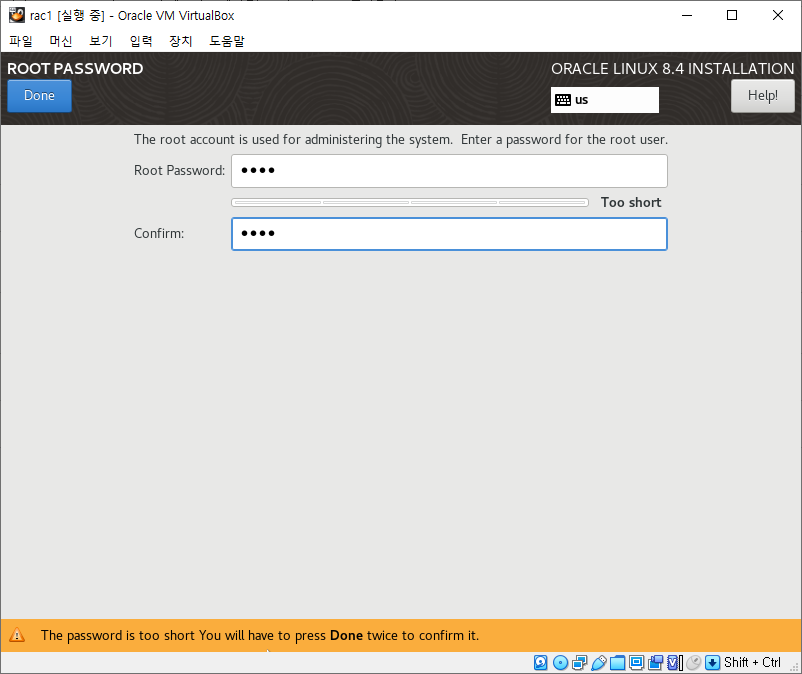Screen dimensions: 802x674
Task: Focus the Root Password input field
Action: 449,171
